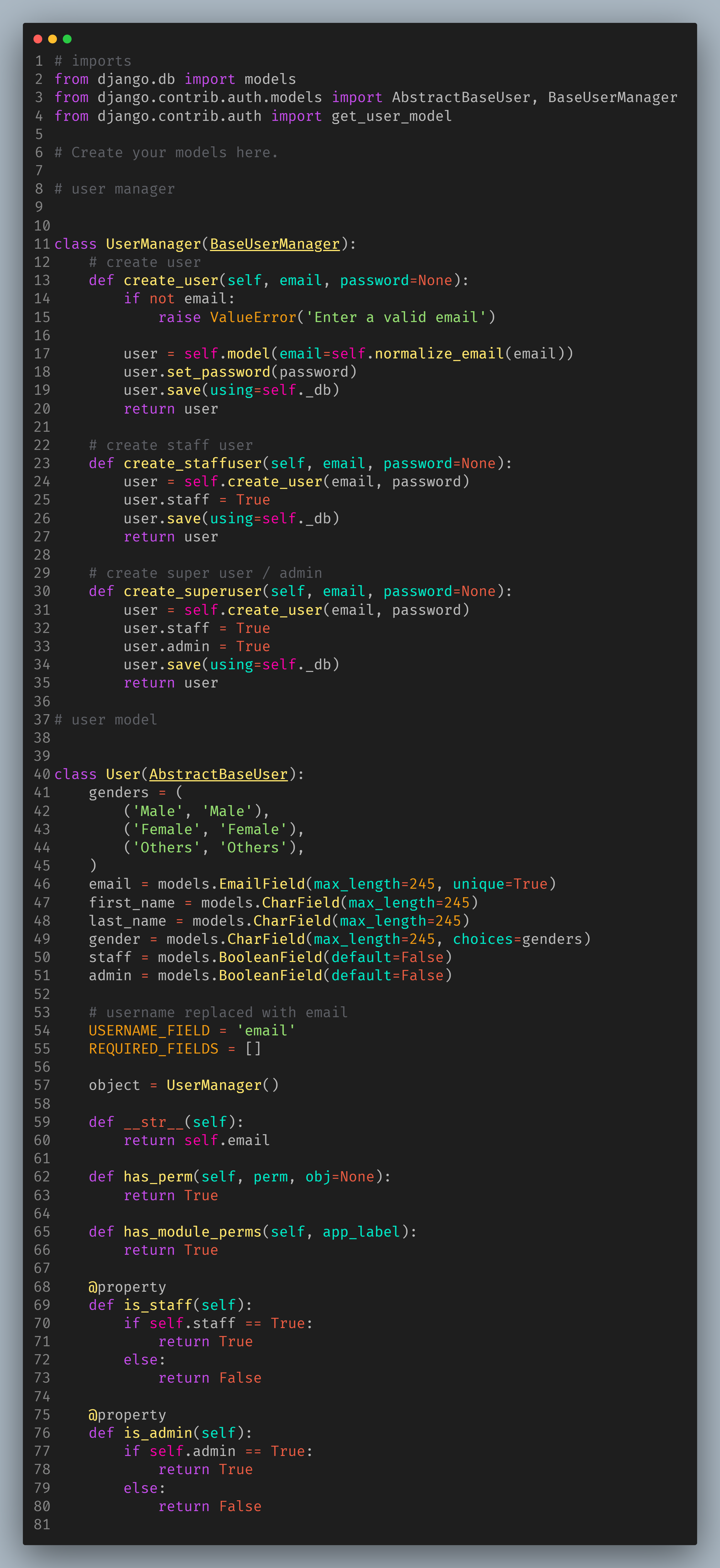Viewport: 720px width, 1568px height.
Task: Click the yellow minimize window dot
Action: pyautogui.click(x=53, y=39)
